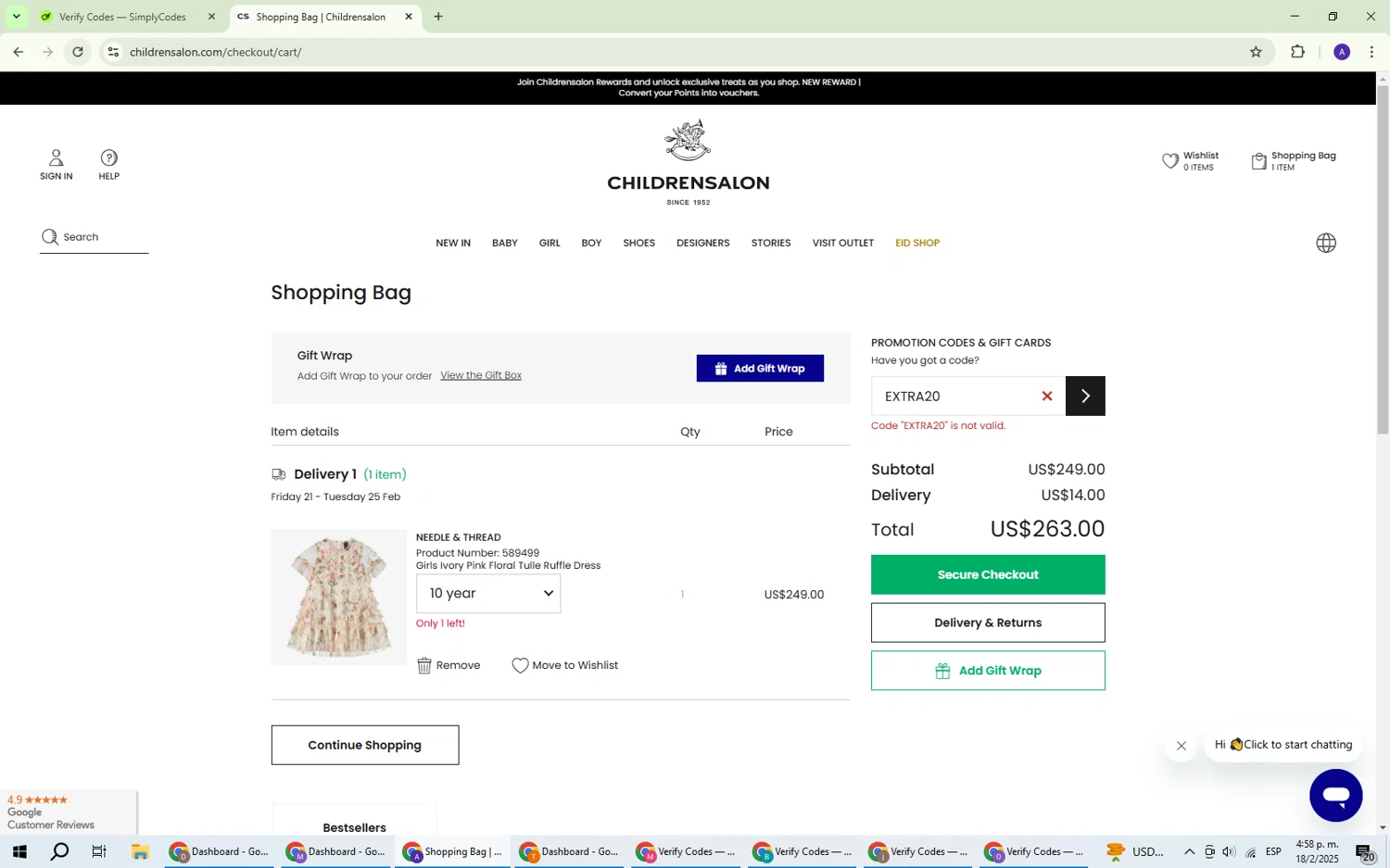Click the green-outlined Add Gift Wrap button
Screen dimensions: 1390x868
(988, 671)
